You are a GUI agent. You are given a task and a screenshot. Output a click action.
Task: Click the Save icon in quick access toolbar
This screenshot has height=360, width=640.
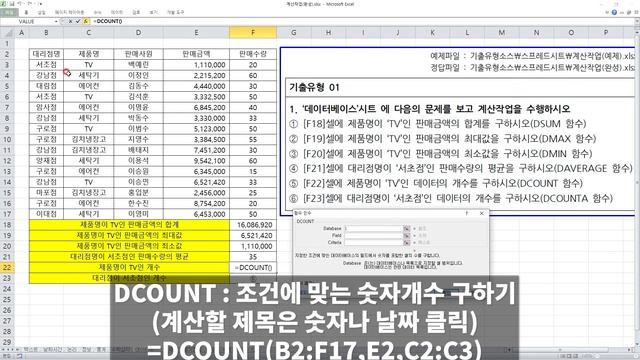(x=12, y=4)
